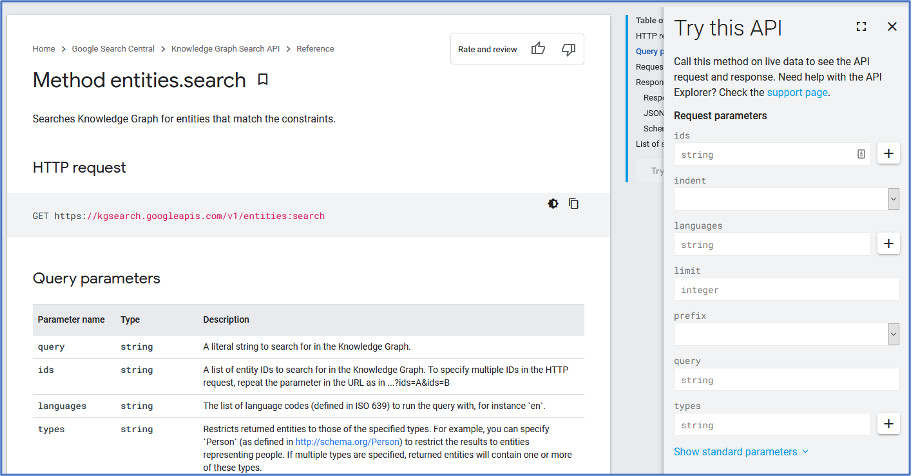The height and width of the screenshot is (476, 912).
Task: Close the Try this API panel
Action: click(890, 27)
